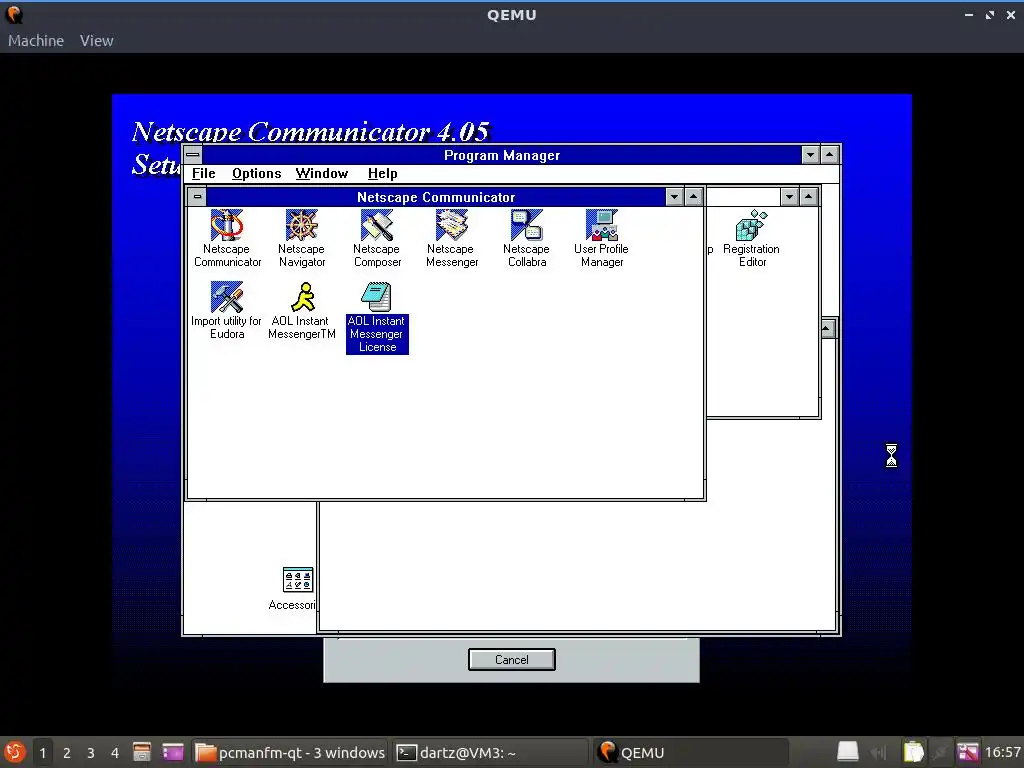
Task: Click file manager launcher in taskbar
Action: [142, 752]
